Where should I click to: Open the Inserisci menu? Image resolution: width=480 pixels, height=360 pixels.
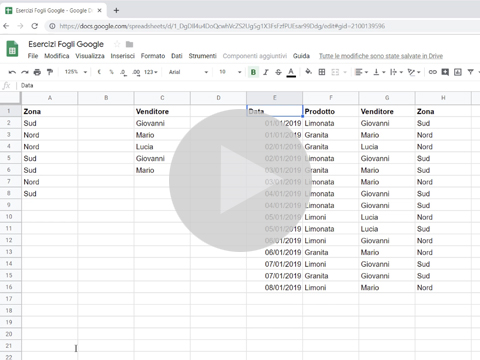(123, 56)
